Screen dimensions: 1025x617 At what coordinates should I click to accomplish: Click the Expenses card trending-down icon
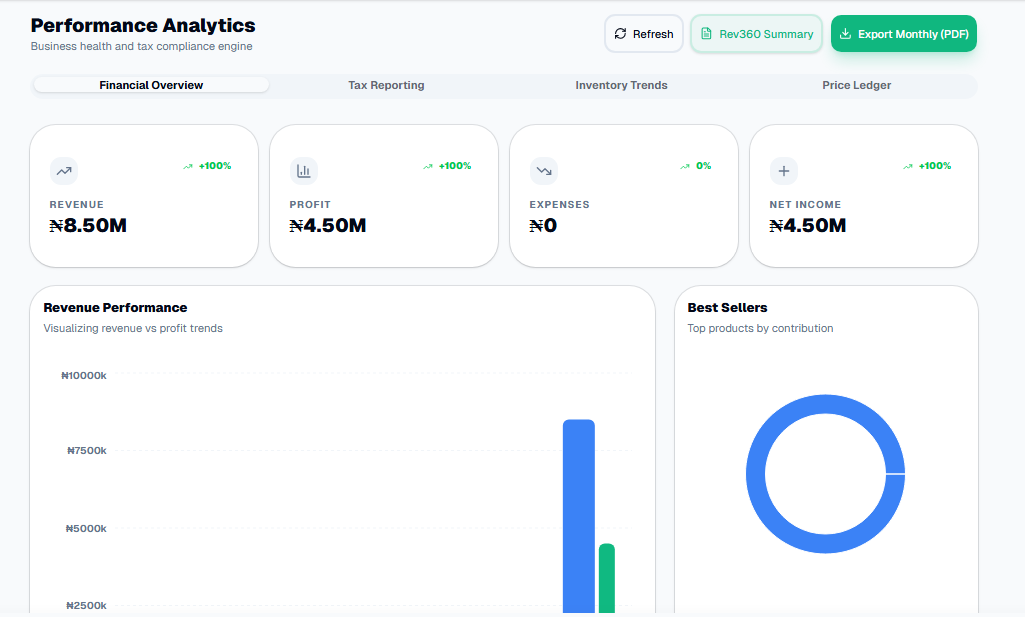point(544,171)
